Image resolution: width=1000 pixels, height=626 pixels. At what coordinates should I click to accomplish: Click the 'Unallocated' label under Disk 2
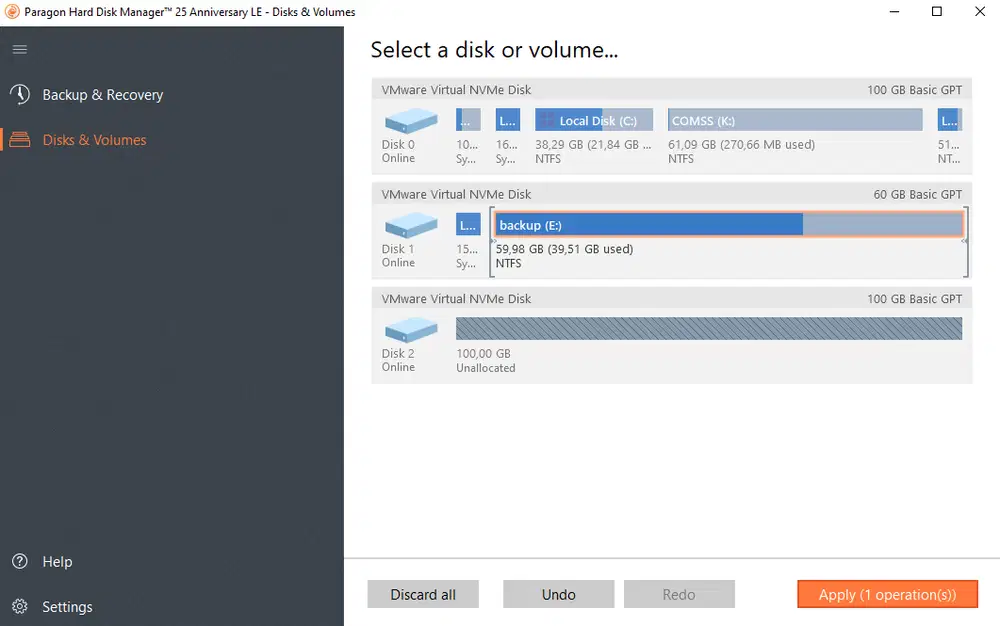pos(486,368)
